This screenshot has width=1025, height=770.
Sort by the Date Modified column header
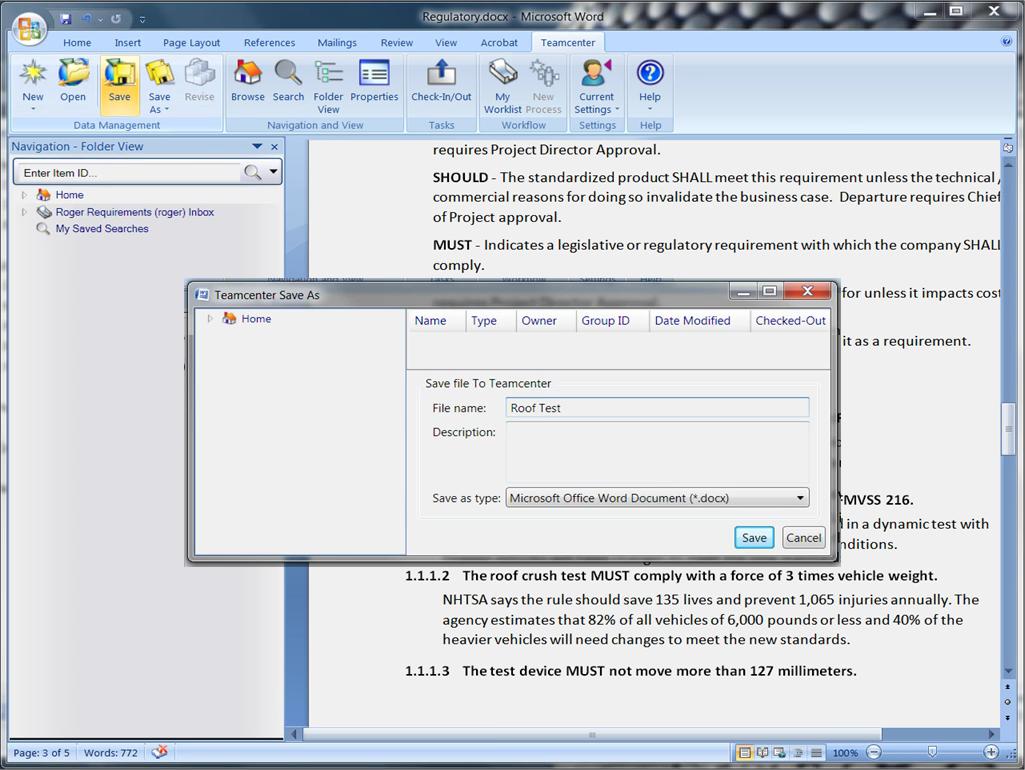pos(692,320)
